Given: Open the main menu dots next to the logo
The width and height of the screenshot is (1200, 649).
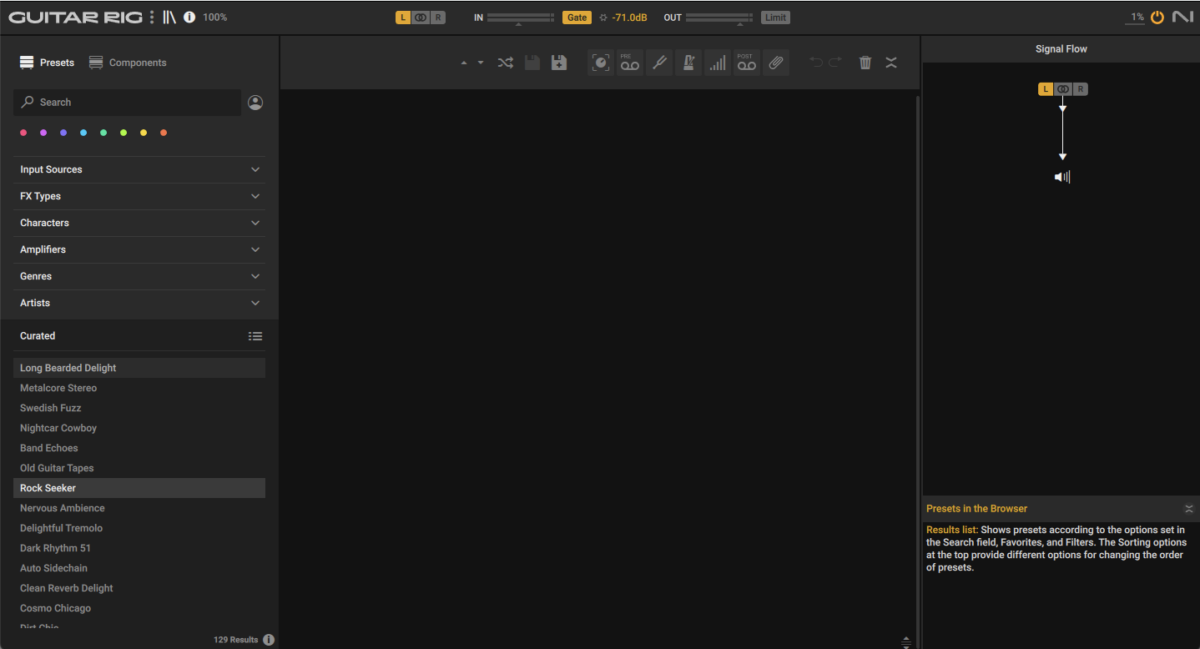Looking at the screenshot, I should [152, 17].
